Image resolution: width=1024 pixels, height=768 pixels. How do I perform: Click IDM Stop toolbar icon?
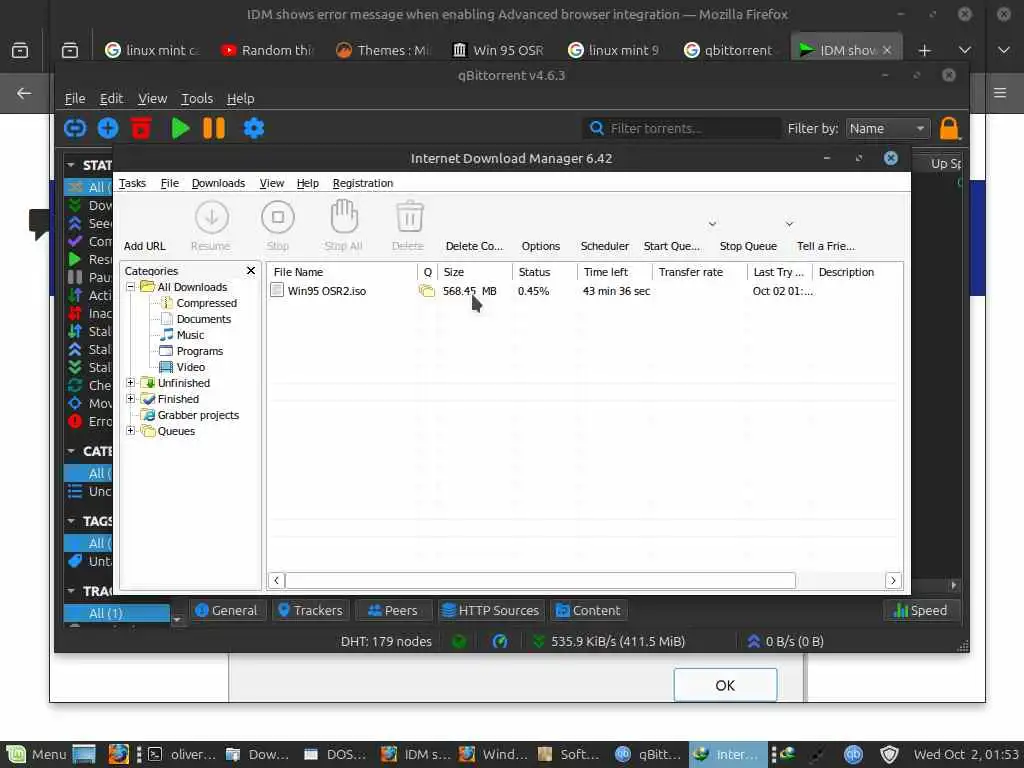coord(278,217)
